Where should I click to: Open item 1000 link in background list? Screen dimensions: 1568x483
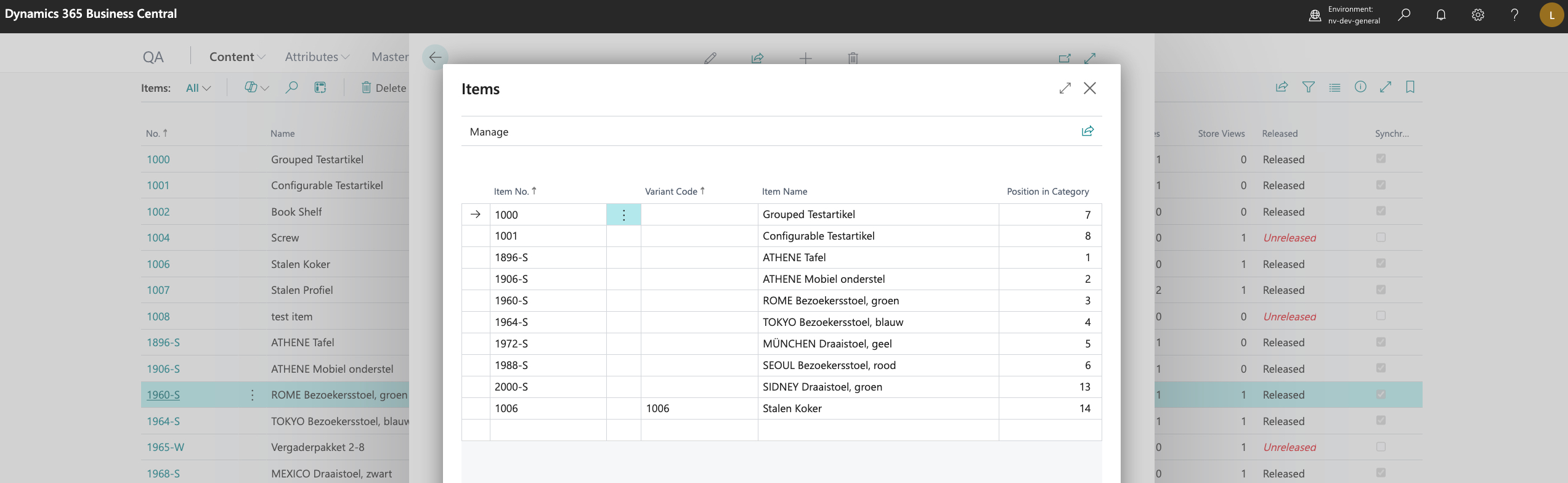[158, 160]
